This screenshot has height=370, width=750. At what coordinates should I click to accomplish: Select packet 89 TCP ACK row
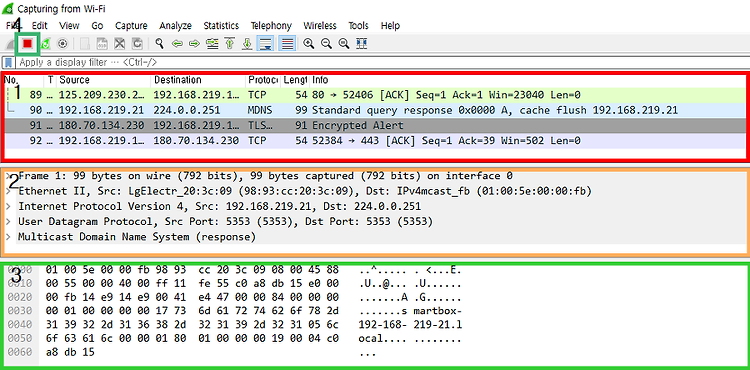(375, 95)
